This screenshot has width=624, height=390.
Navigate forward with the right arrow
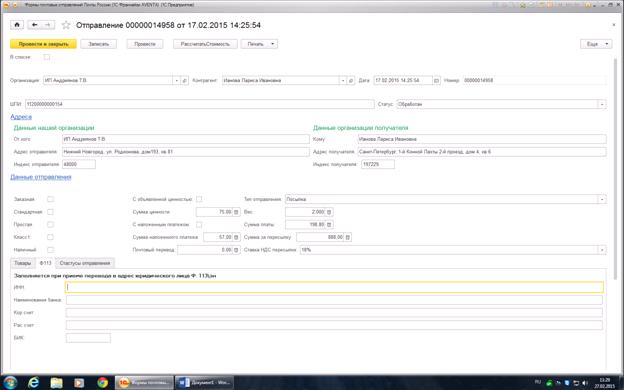(48, 25)
